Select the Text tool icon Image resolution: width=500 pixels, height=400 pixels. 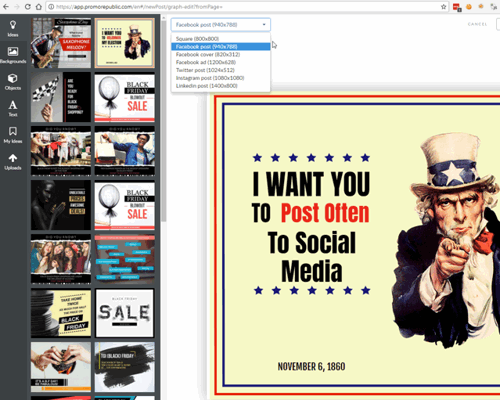[13, 105]
